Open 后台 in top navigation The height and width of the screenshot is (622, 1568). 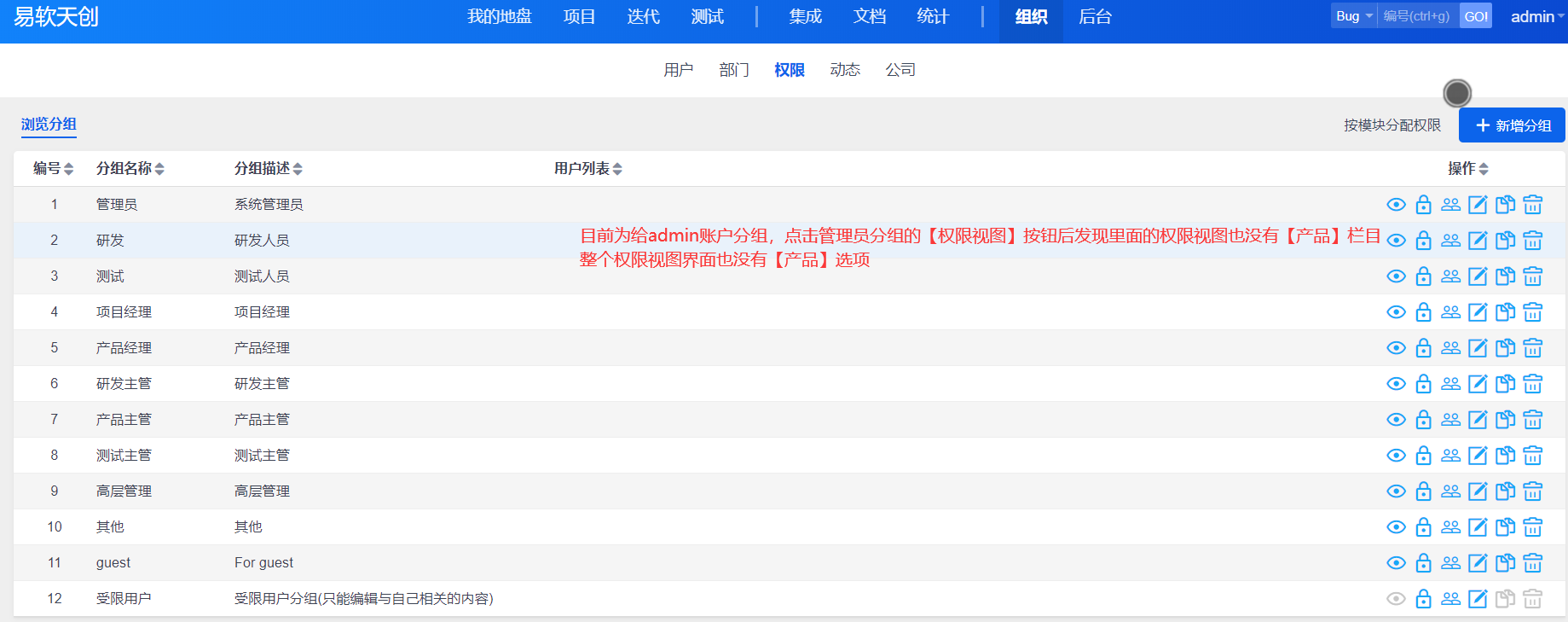coord(1095,17)
